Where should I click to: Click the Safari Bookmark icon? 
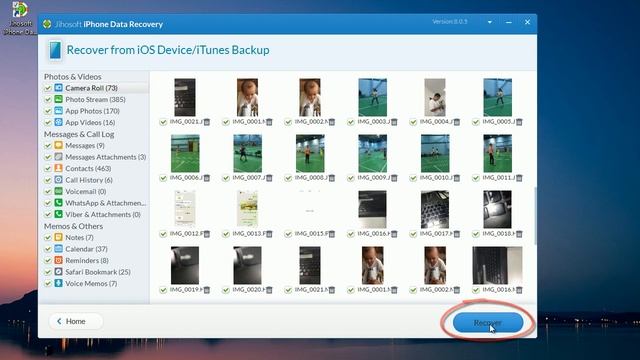(x=58, y=271)
